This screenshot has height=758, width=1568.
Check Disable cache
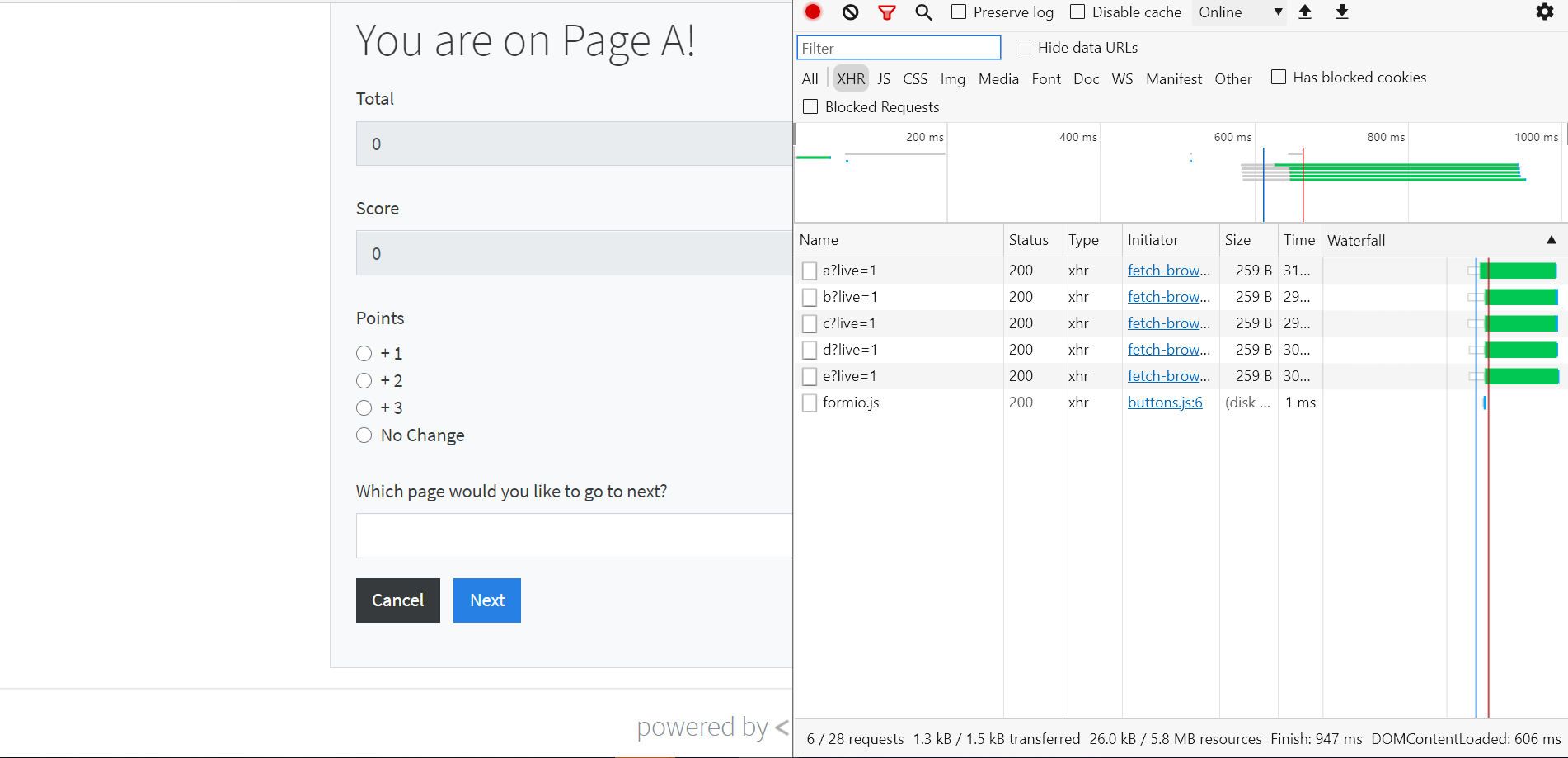[x=1077, y=12]
